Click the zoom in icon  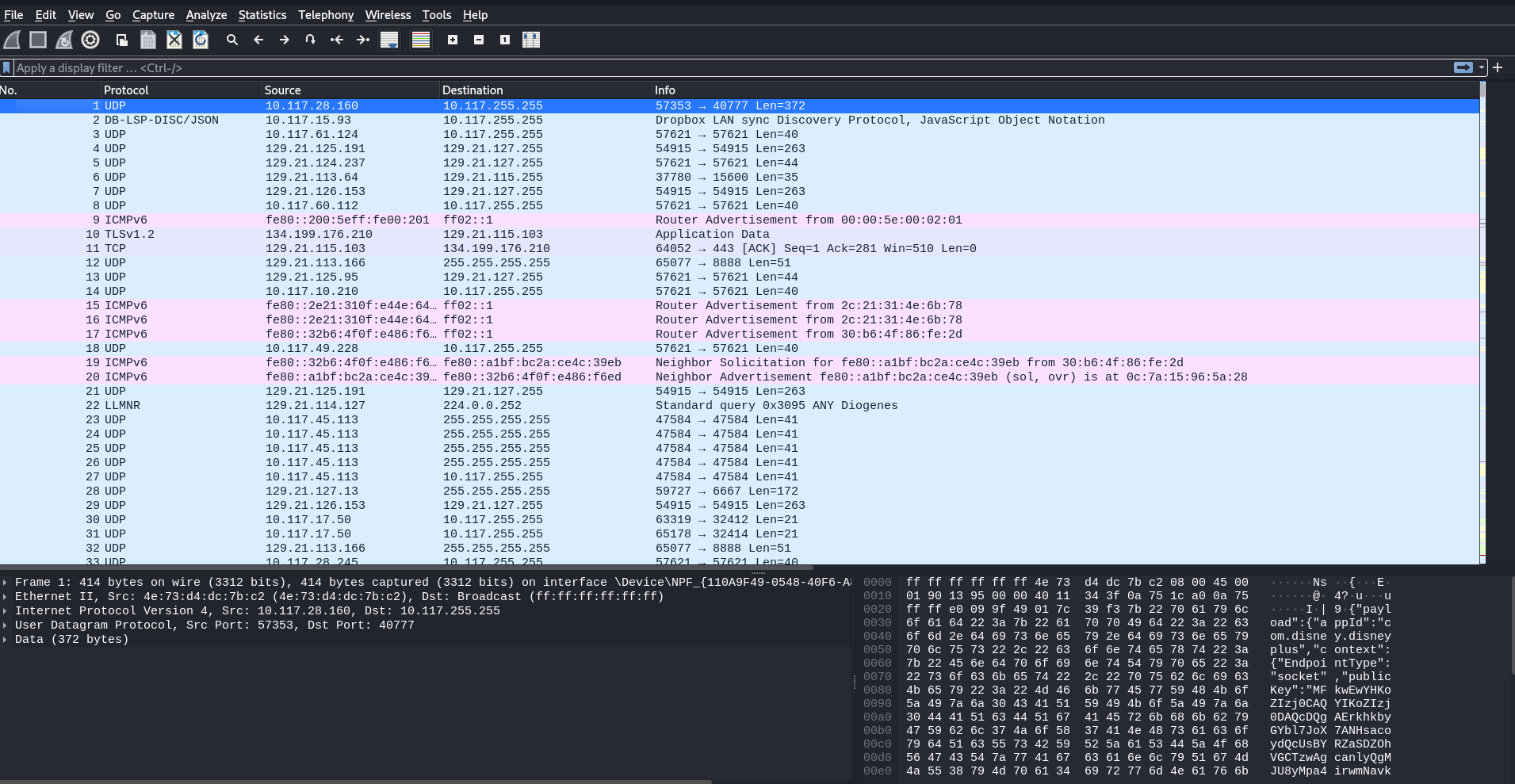453,40
